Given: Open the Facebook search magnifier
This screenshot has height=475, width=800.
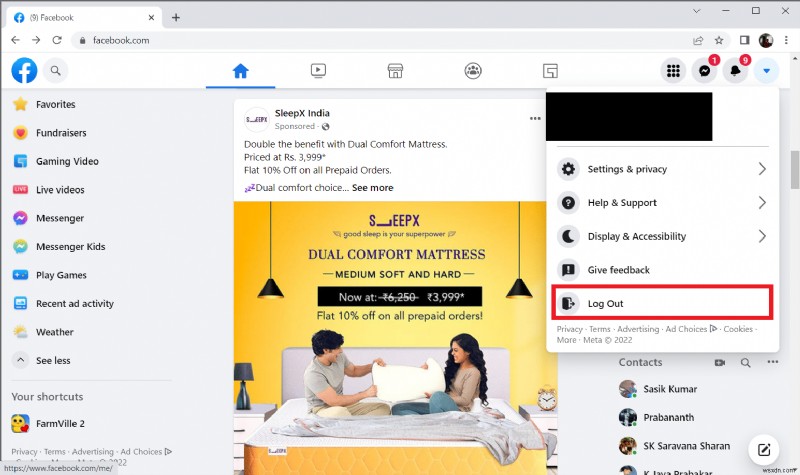Looking at the screenshot, I should (56, 70).
